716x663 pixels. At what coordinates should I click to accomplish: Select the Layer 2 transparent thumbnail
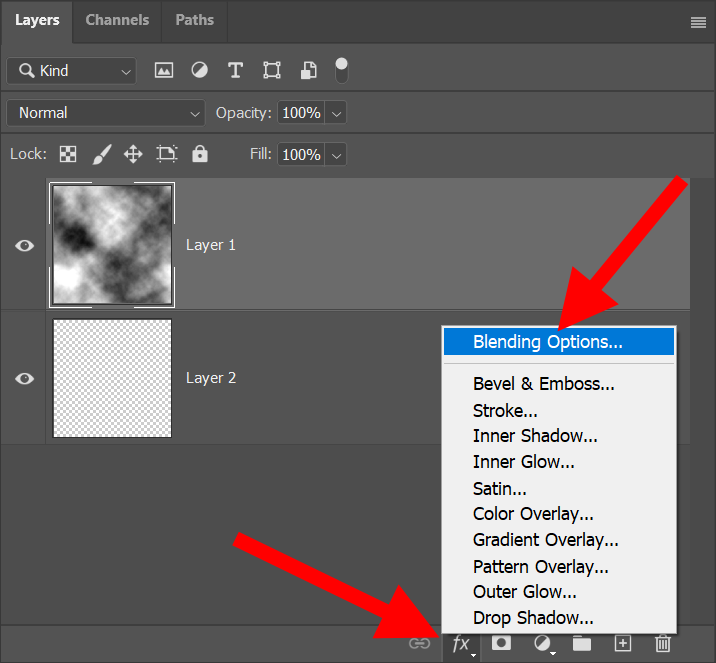[x=112, y=378]
